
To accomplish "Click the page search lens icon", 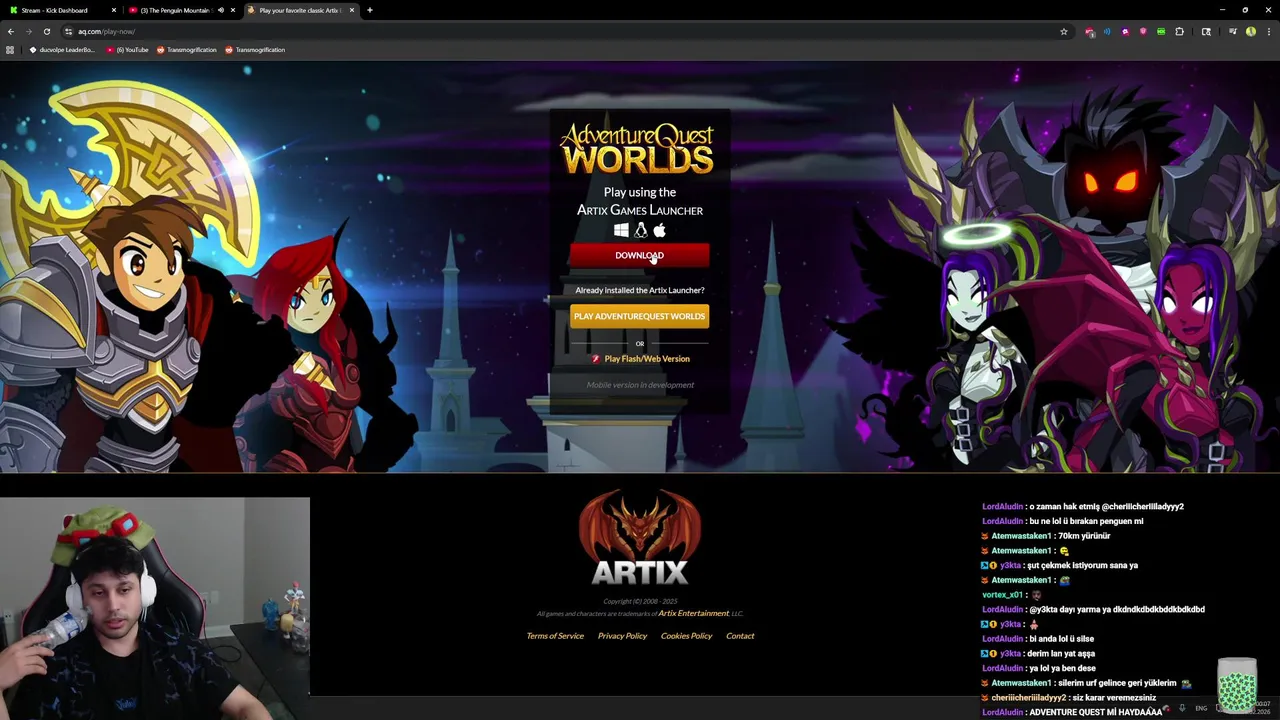I will [x=1206, y=31].
